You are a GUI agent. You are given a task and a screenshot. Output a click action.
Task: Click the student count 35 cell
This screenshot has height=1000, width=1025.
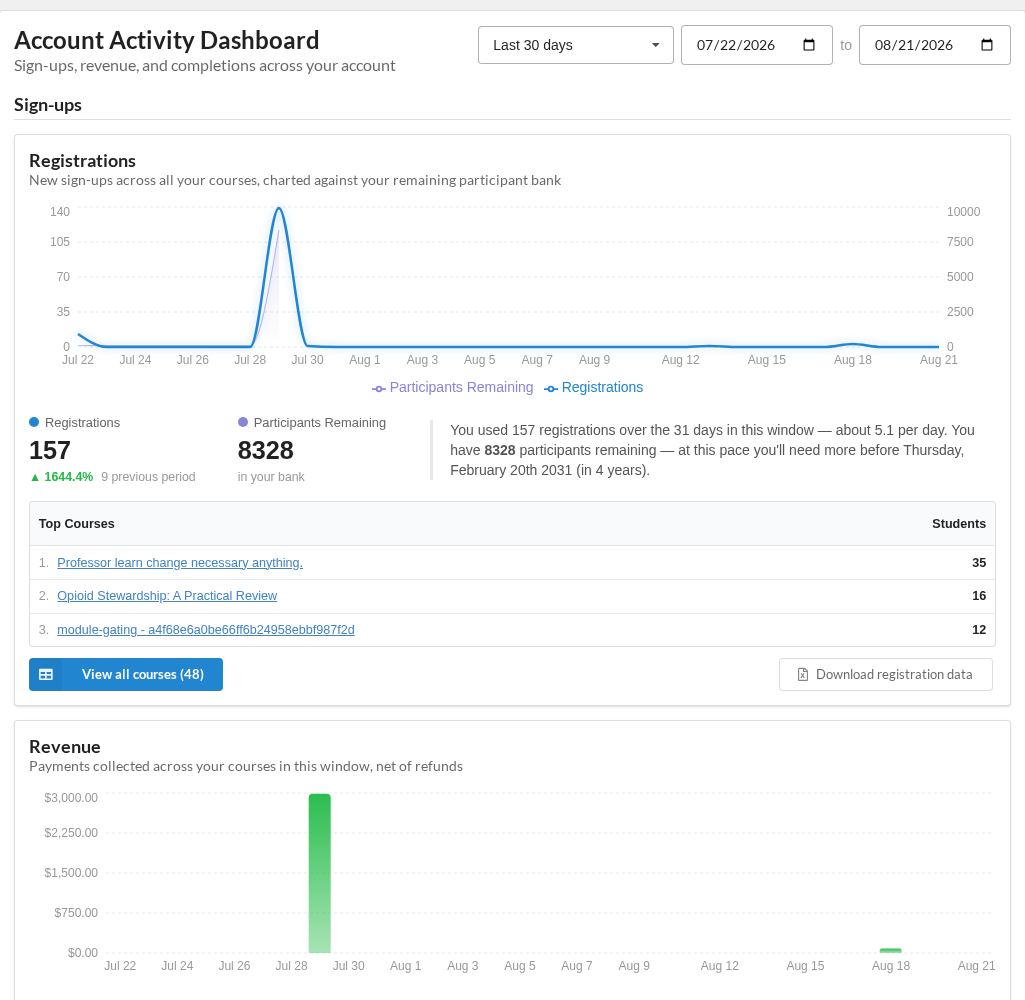[979, 563]
